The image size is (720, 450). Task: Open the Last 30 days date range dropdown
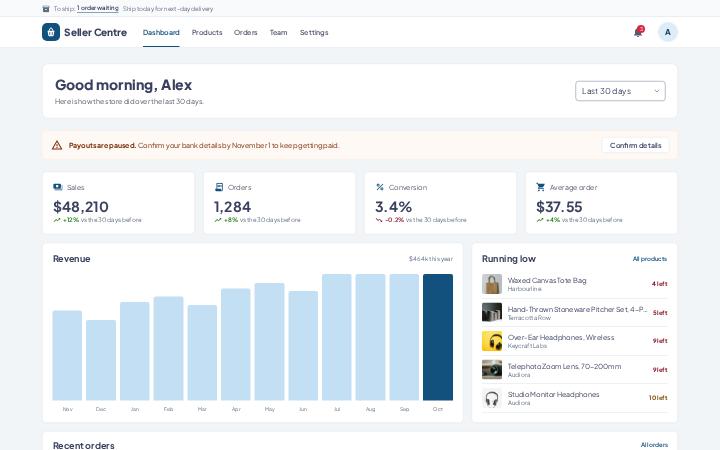click(620, 91)
